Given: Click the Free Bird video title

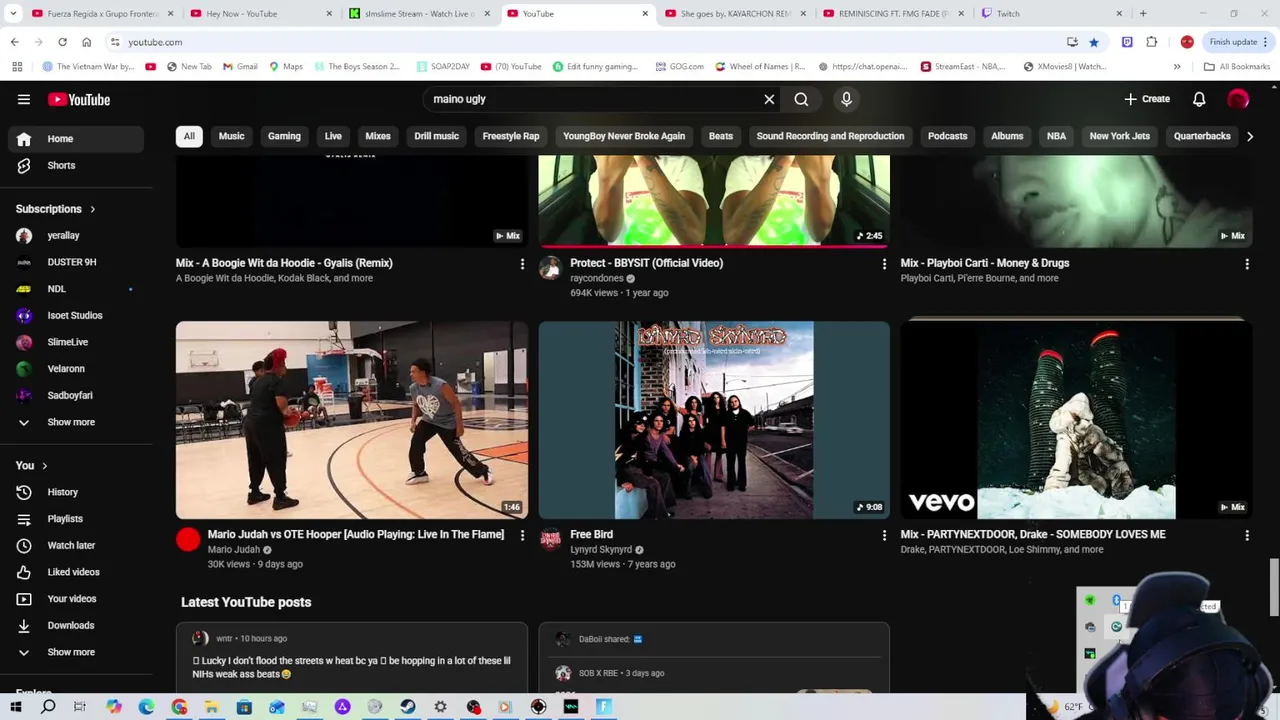Looking at the screenshot, I should (592, 534).
